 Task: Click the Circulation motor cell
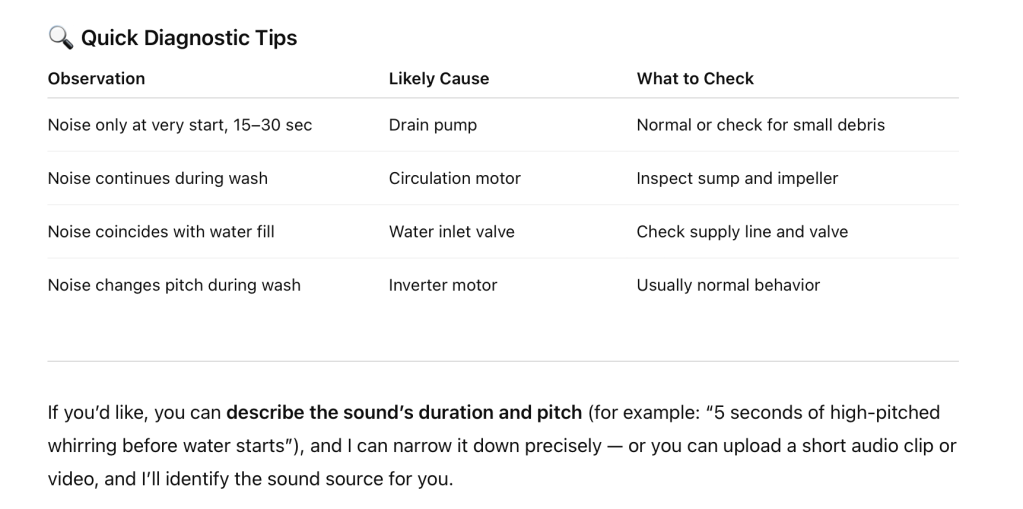coord(454,178)
